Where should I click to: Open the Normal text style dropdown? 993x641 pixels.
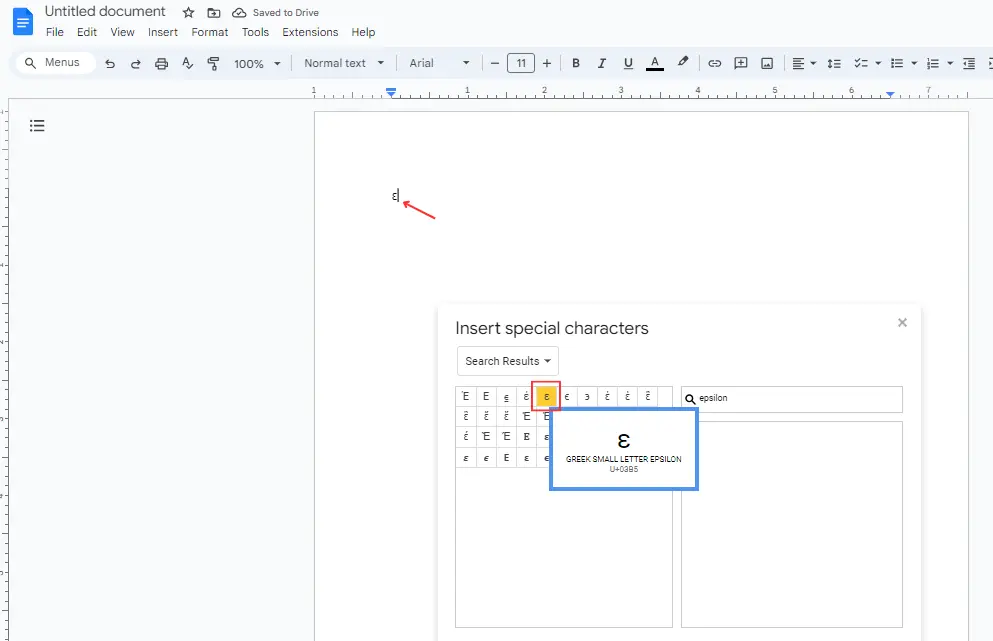pyautogui.click(x=344, y=63)
